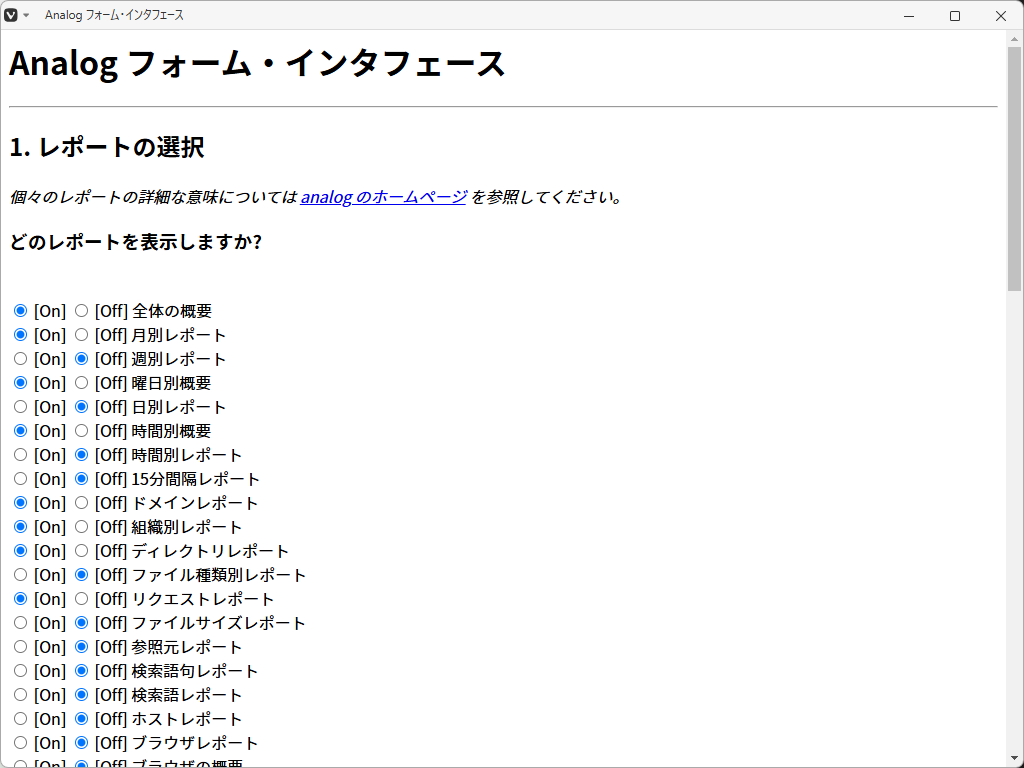Turn On 検索語レポート radio
The image size is (1024, 768).
click(x=20, y=695)
